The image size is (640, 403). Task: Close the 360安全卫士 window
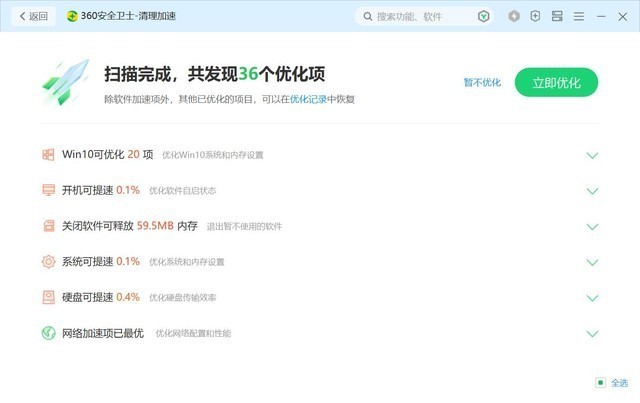click(622, 16)
